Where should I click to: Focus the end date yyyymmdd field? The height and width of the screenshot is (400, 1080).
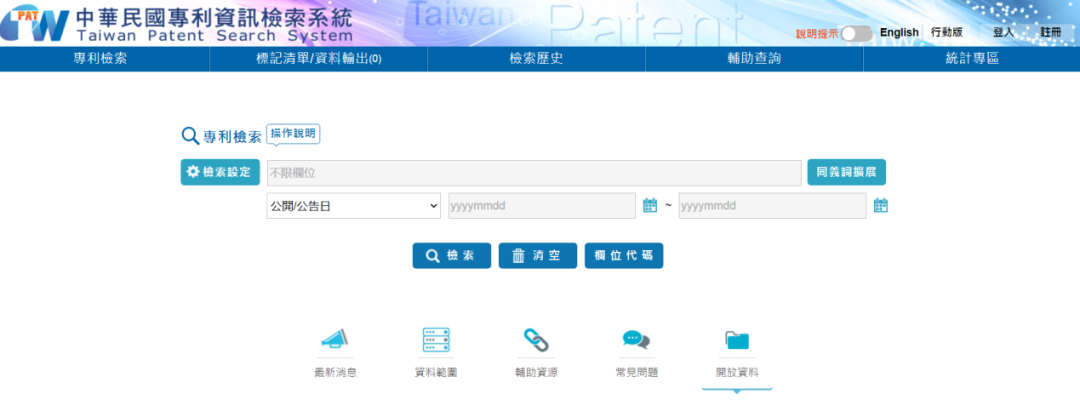point(772,205)
